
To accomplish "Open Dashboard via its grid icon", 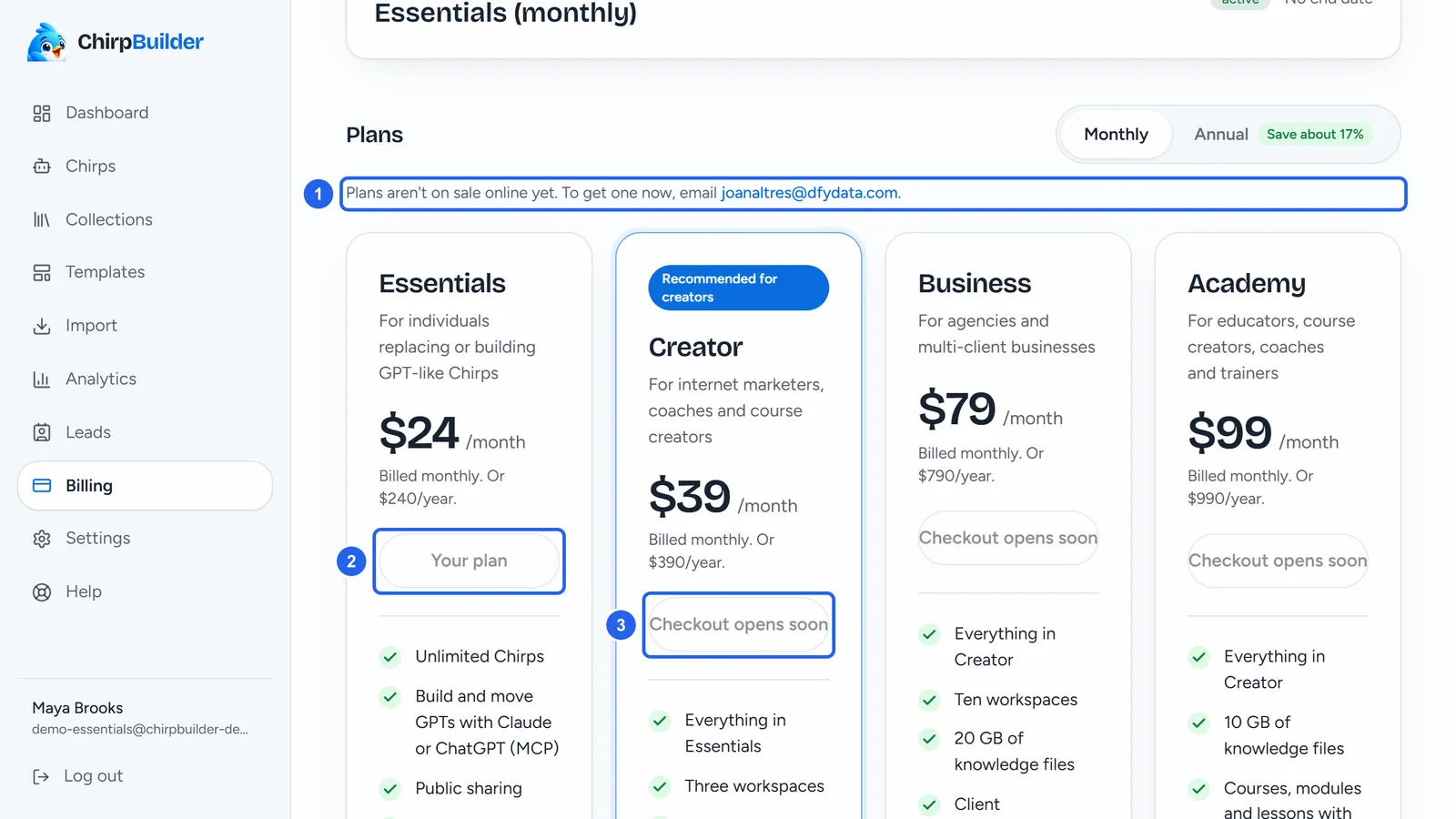I will tap(42, 113).
